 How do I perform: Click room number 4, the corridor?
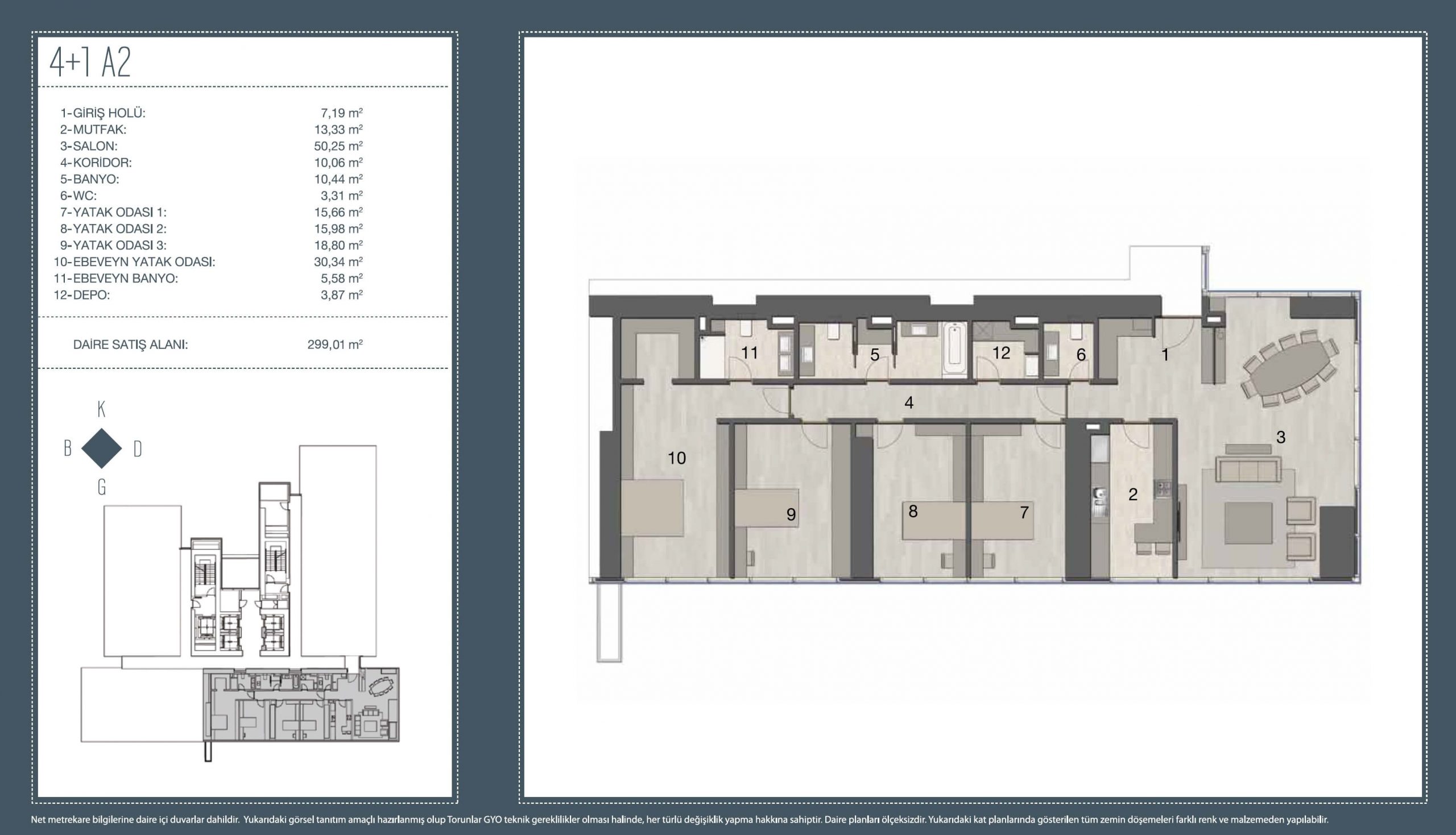point(909,402)
